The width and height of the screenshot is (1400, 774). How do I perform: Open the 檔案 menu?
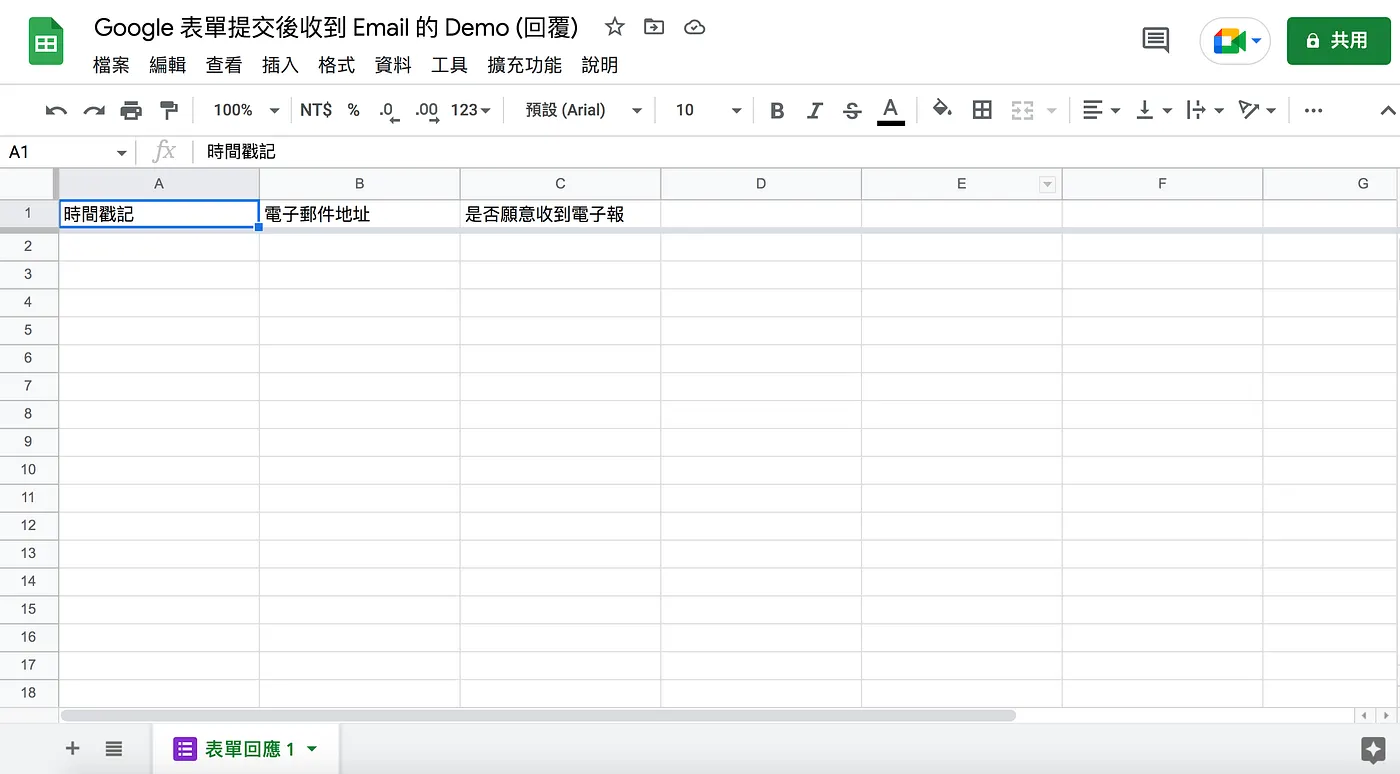(x=111, y=65)
